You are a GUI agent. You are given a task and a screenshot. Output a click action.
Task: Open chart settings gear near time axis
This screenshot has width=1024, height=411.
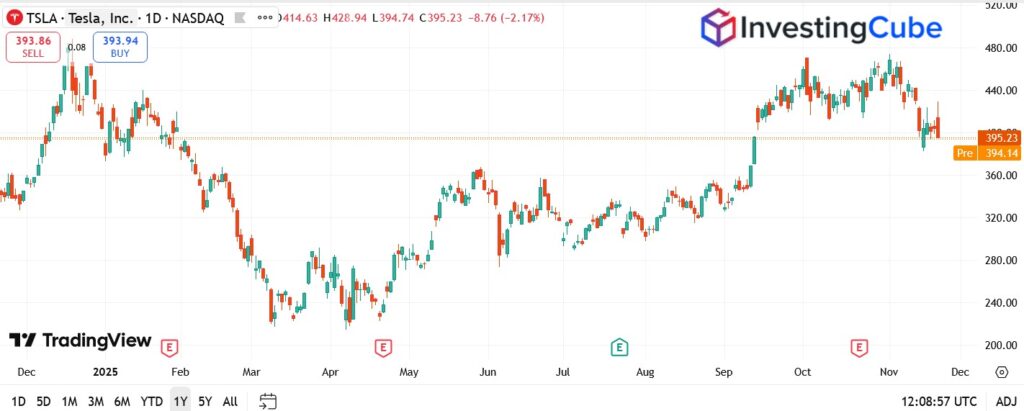(x=1001, y=372)
